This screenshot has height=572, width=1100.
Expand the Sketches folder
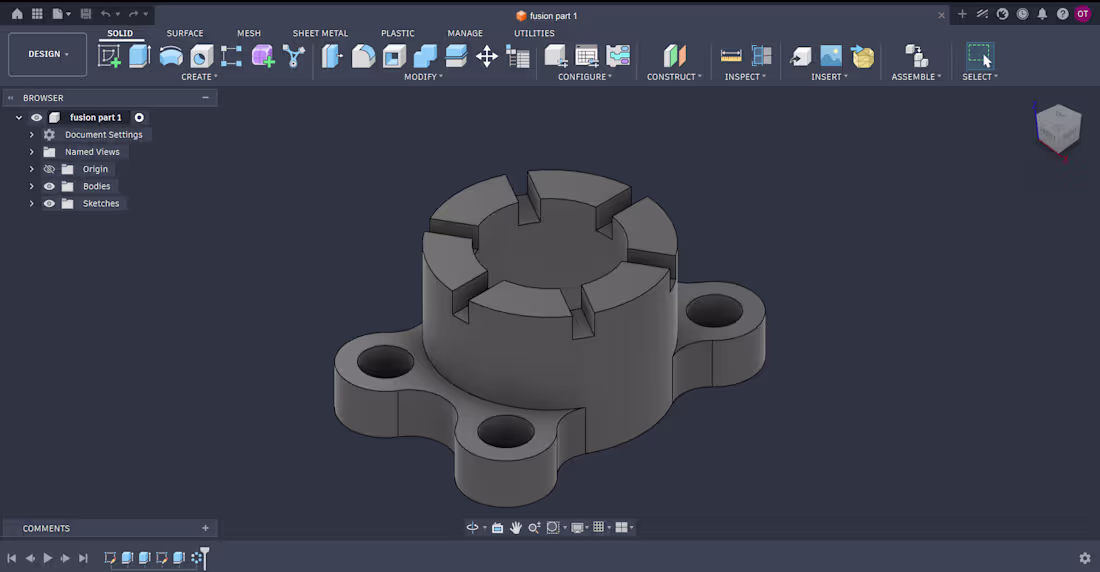coord(32,204)
